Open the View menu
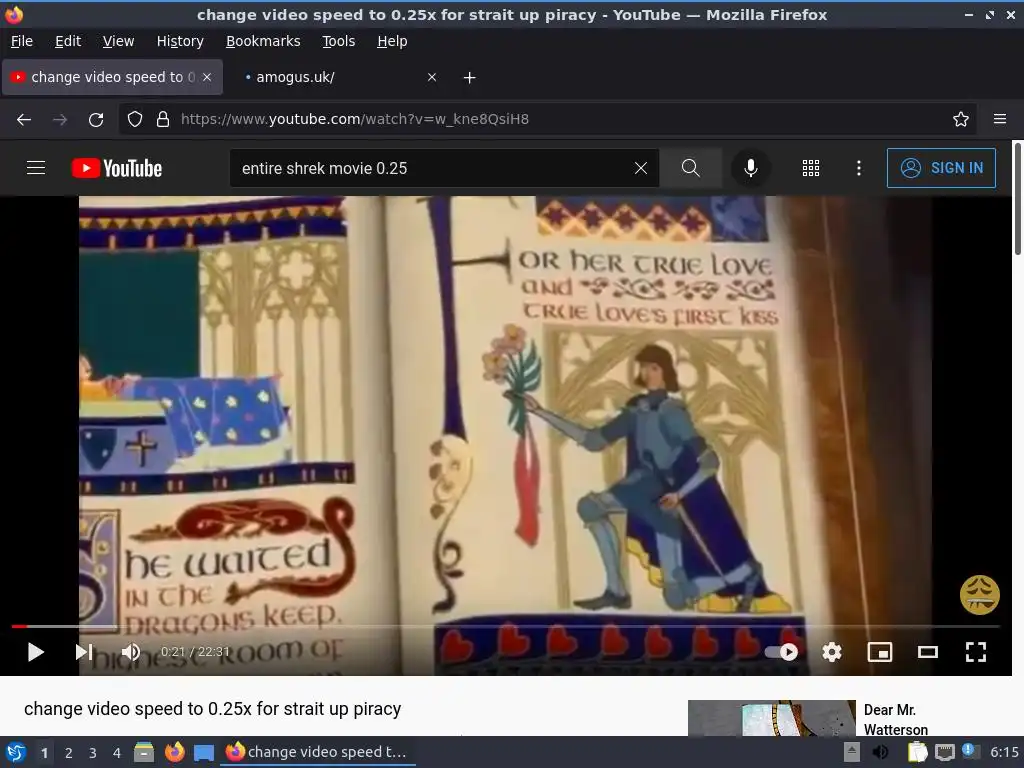Screen dimensions: 1024x768 tap(118, 41)
